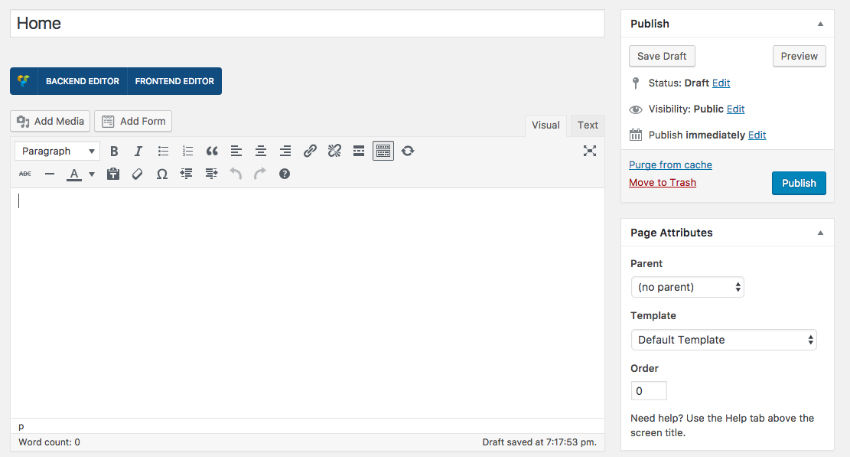Click the Word count: 0 text
This screenshot has height=457, width=850.
tap(49, 442)
